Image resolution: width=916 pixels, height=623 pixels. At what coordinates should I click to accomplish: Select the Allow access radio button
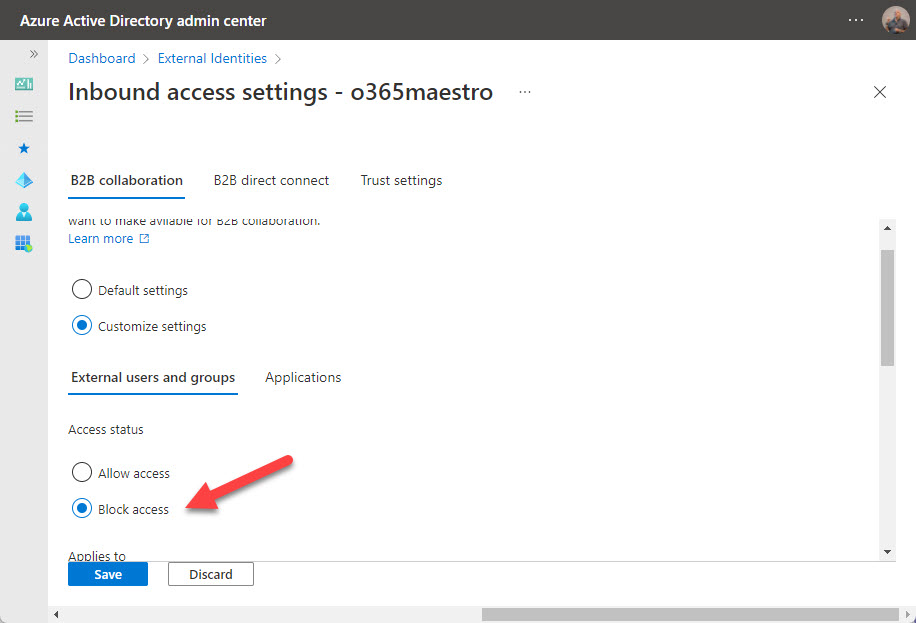pos(82,472)
